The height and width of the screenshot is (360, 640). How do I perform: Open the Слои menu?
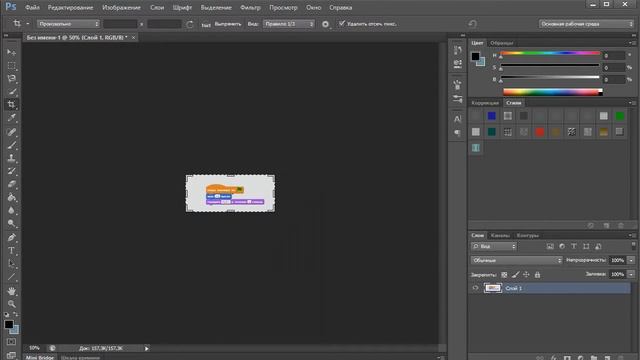157,7
